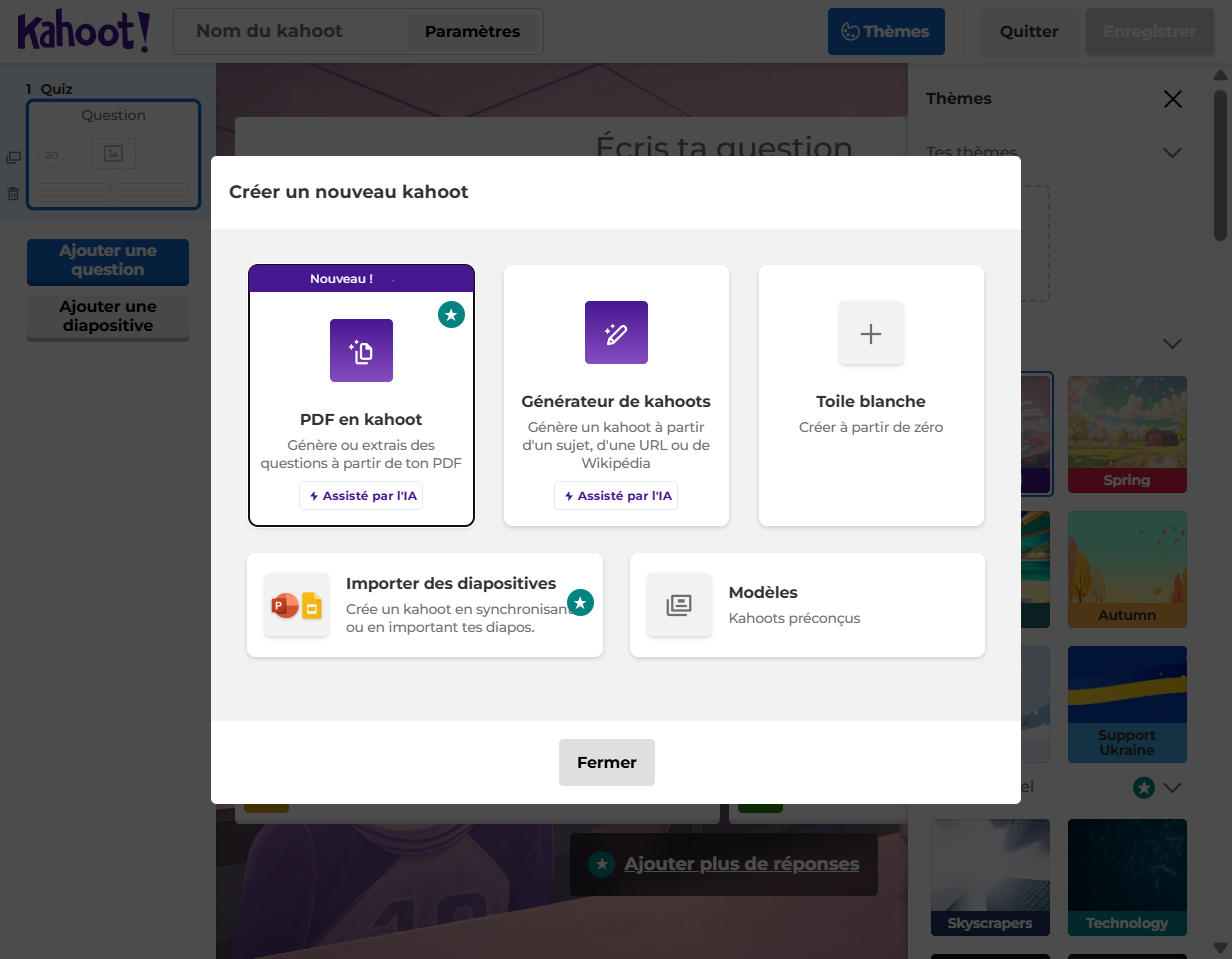
Task: Click Ajouter plus de réponses link
Action: (x=741, y=864)
